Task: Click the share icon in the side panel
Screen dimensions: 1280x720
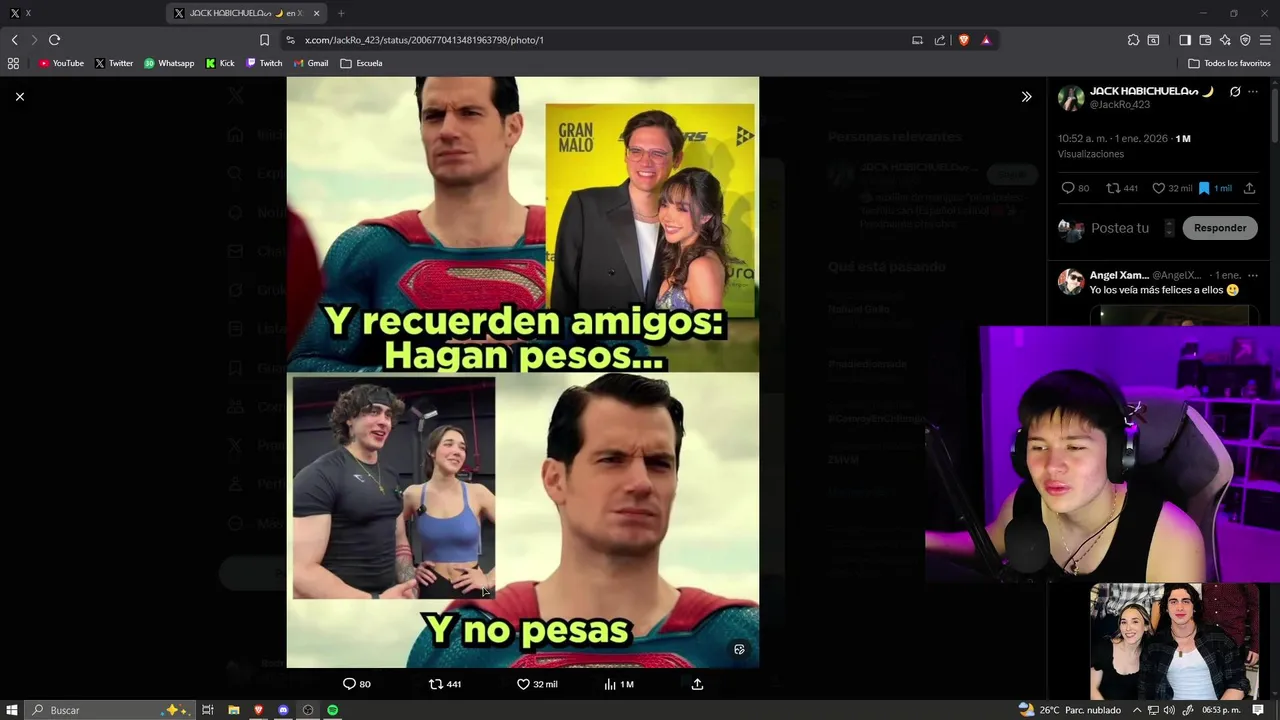Action: pyautogui.click(x=1249, y=188)
